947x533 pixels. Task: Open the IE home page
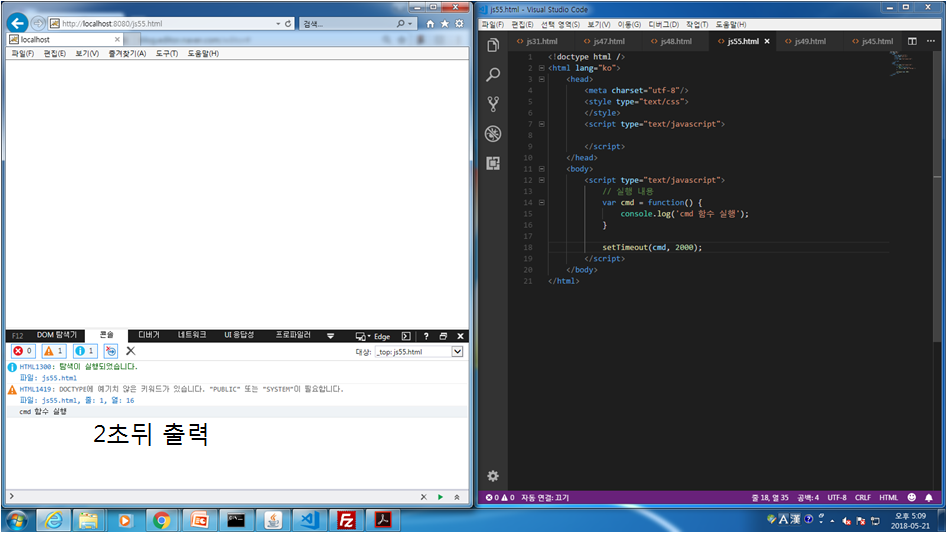tap(430, 24)
